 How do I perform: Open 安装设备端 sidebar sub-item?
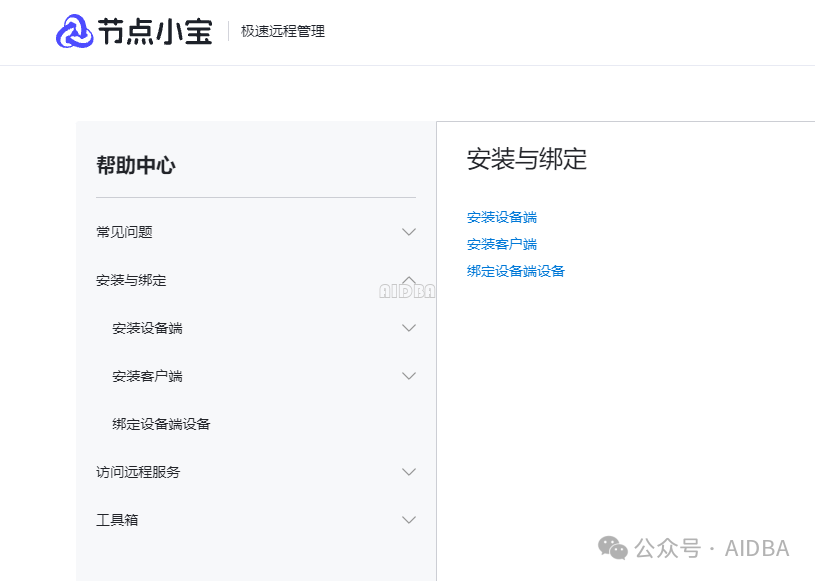point(147,328)
